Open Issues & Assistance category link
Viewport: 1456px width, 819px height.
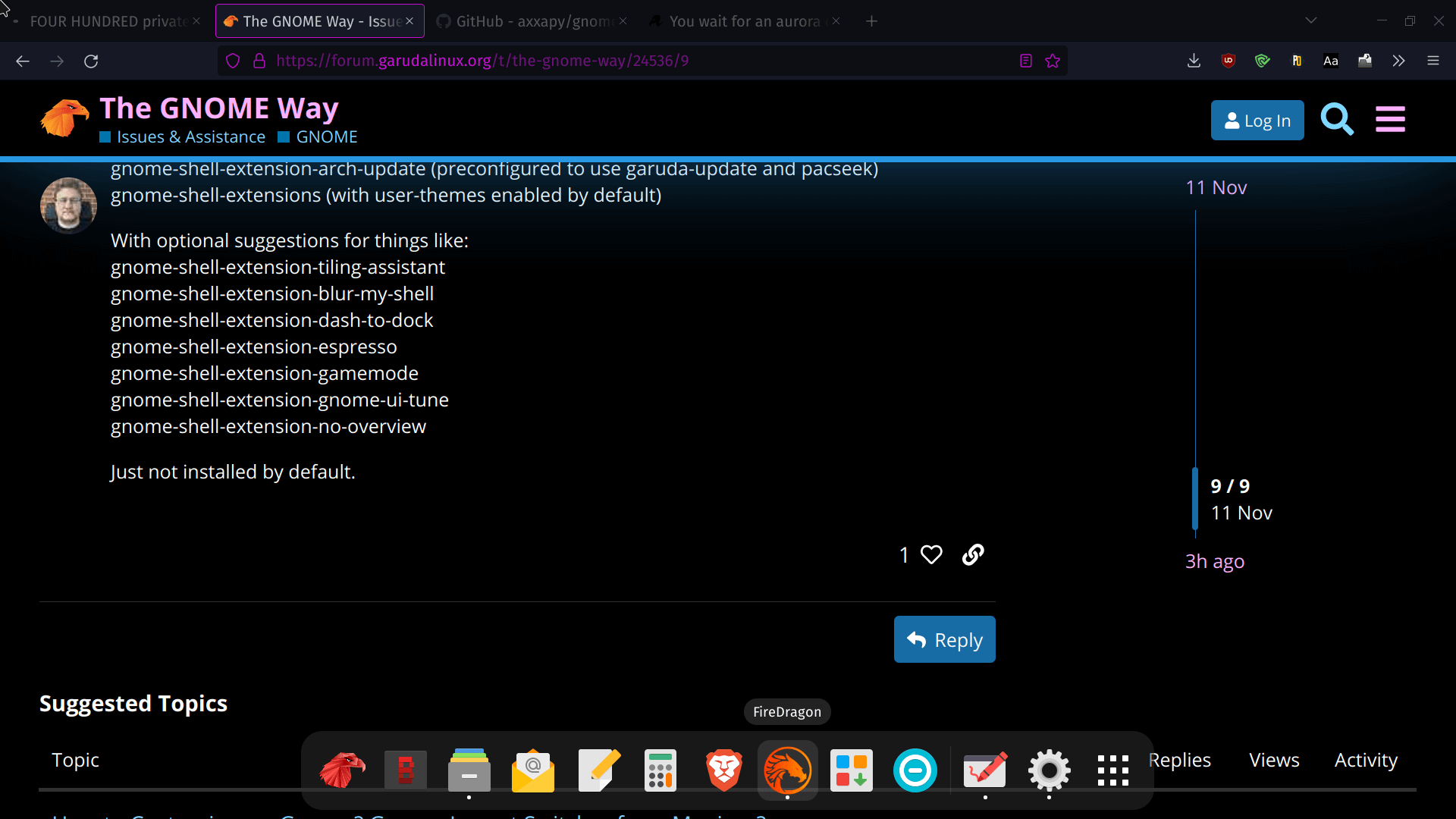(x=183, y=137)
